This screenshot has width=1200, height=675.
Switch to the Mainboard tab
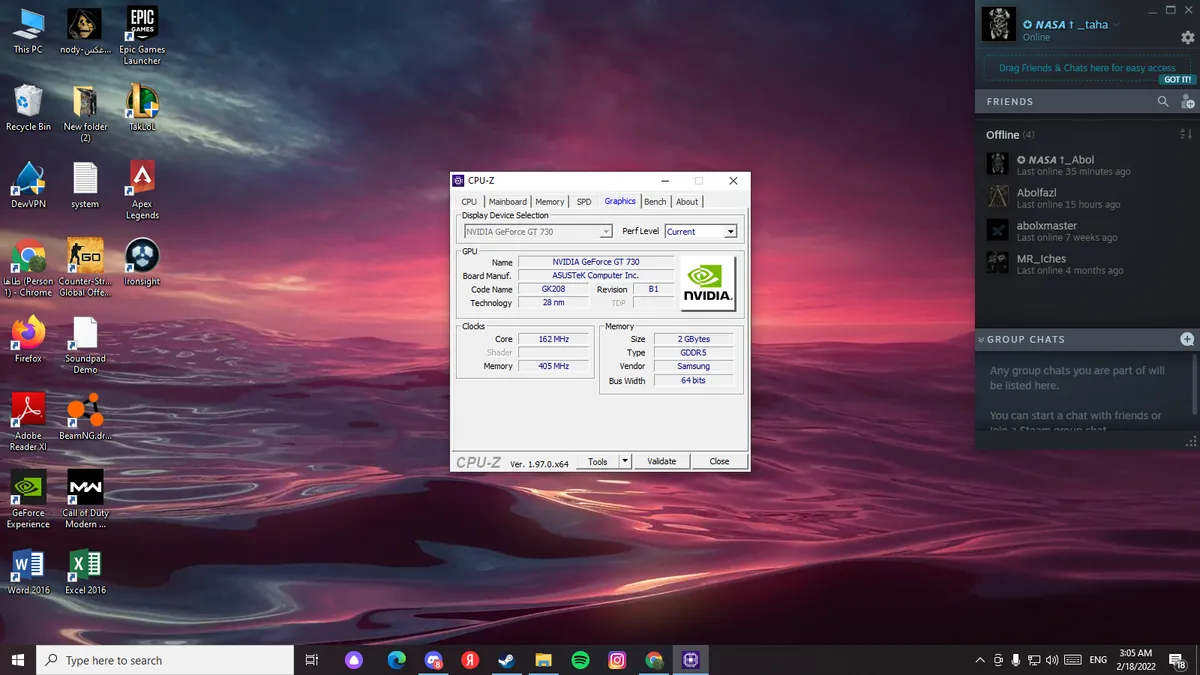pos(507,202)
